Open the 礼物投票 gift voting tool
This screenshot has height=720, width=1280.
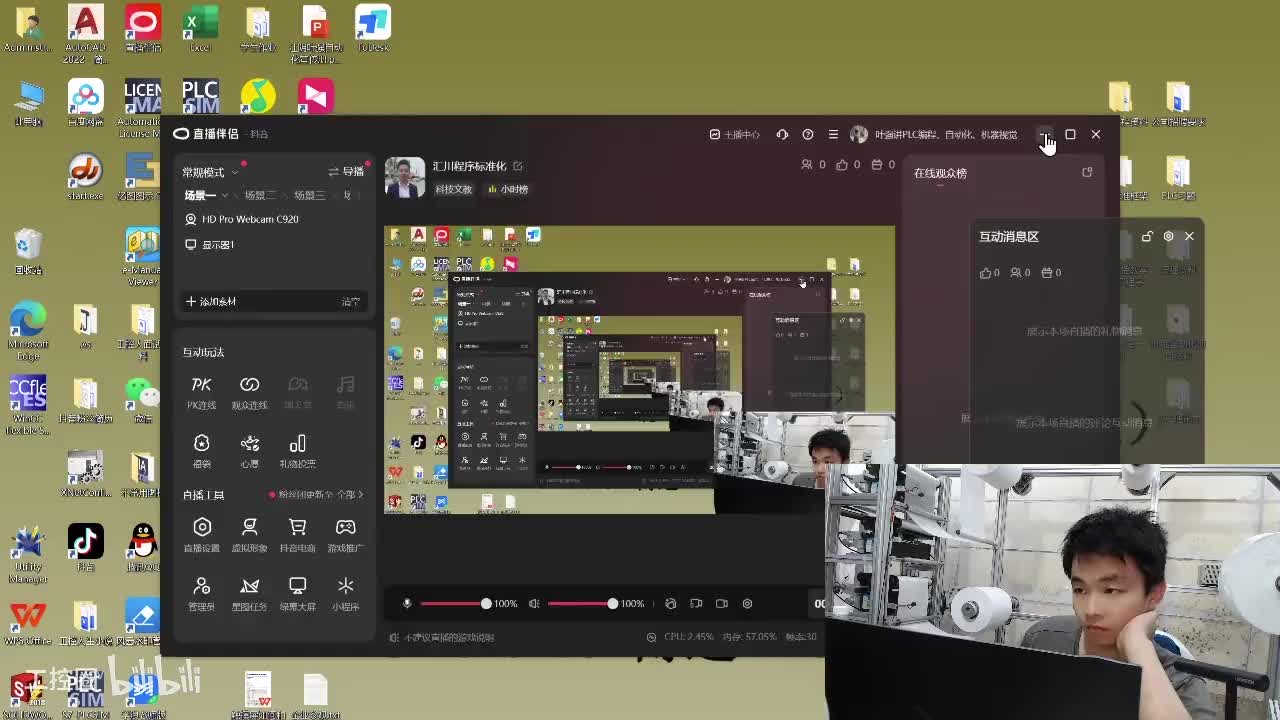(x=297, y=451)
